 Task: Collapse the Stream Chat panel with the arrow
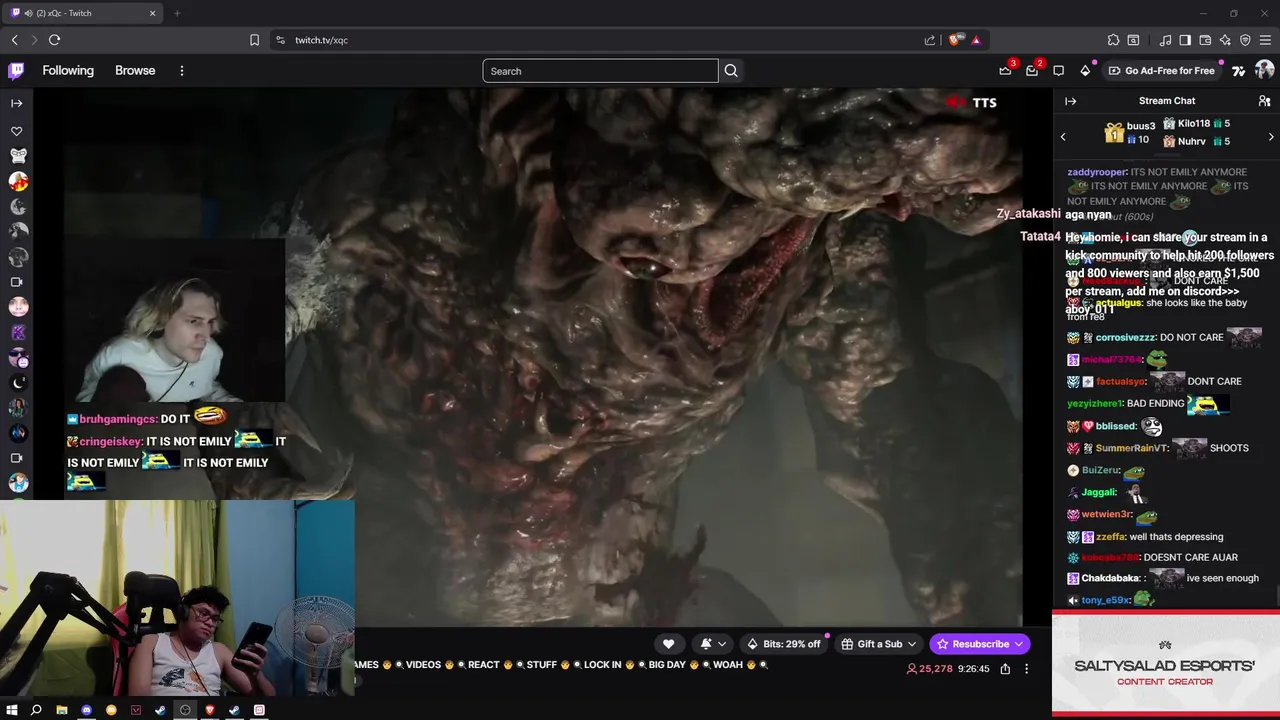click(1070, 101)
